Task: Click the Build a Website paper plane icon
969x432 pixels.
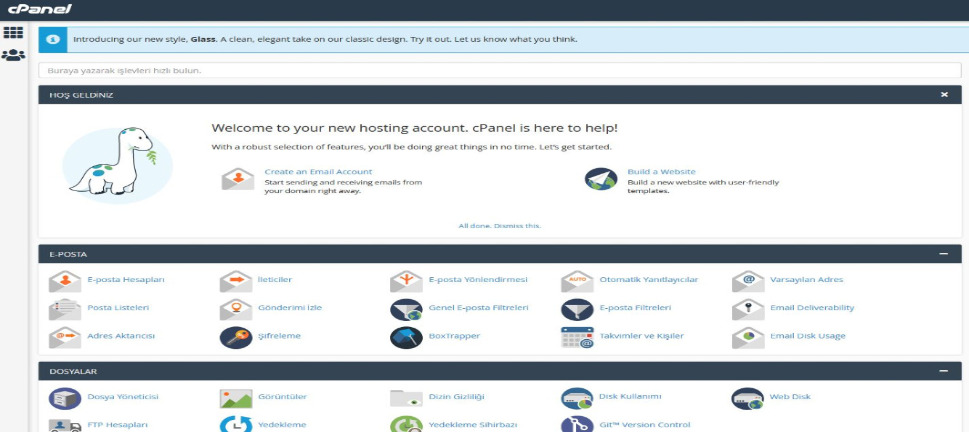Action: (601, 179)
